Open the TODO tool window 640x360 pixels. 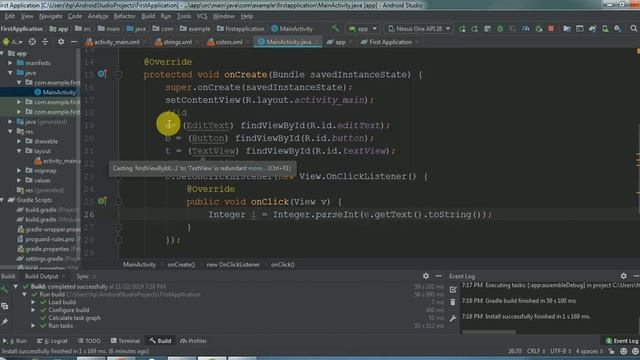click(x=89, y=341)
